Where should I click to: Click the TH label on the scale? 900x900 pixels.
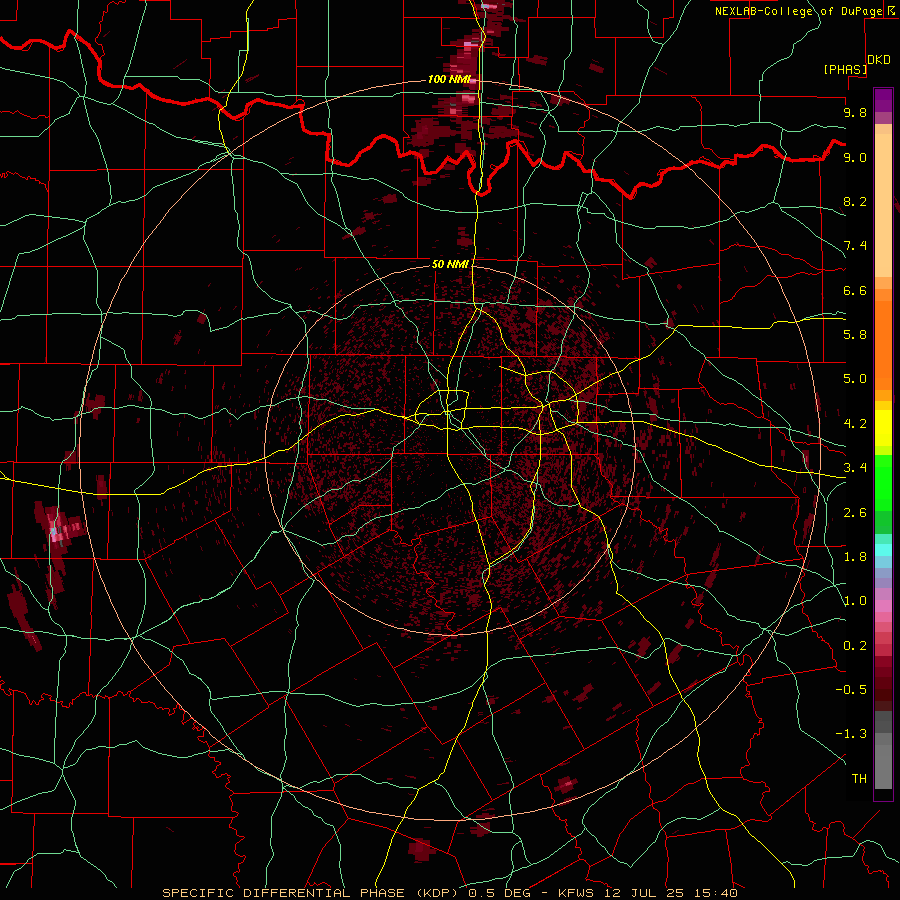coord(859,779)
